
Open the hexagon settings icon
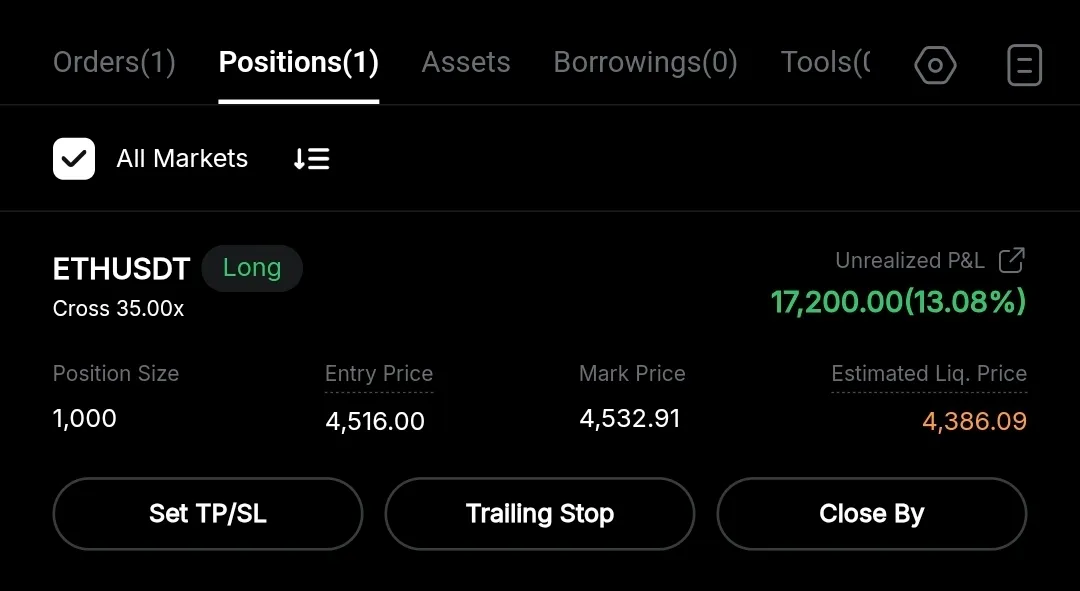click(x=935, y=66)
